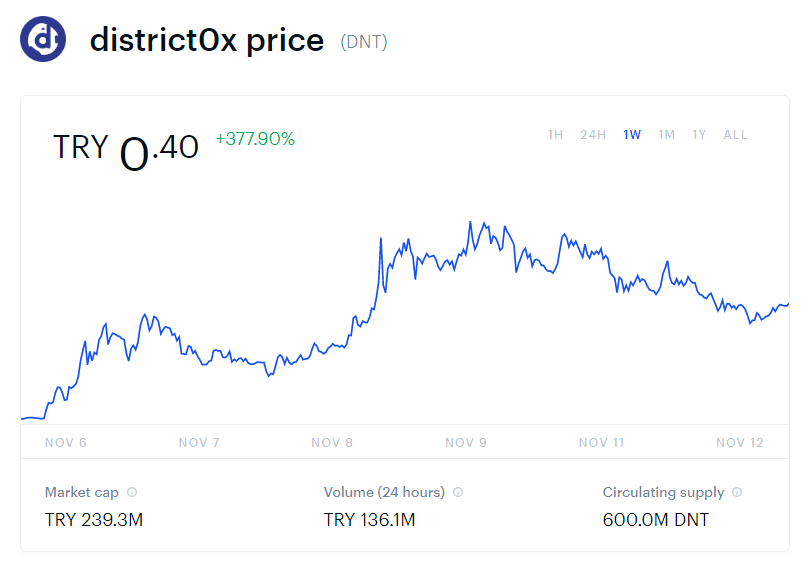Click the TRY 239.3M market cap value
Screen dimensions: 808x576
(94, 519)
